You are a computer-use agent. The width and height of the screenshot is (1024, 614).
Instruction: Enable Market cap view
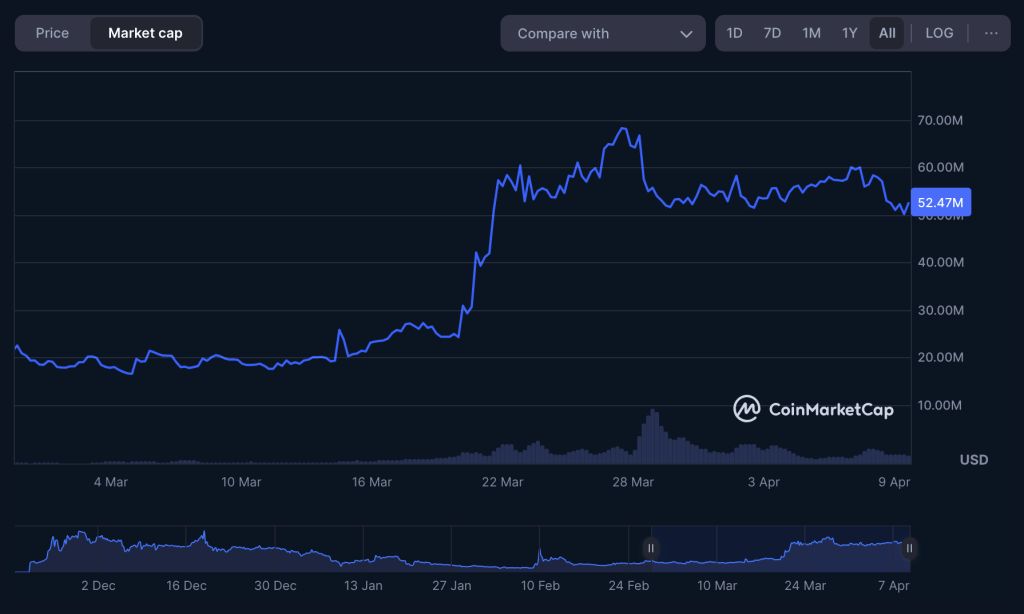[146, 33]
